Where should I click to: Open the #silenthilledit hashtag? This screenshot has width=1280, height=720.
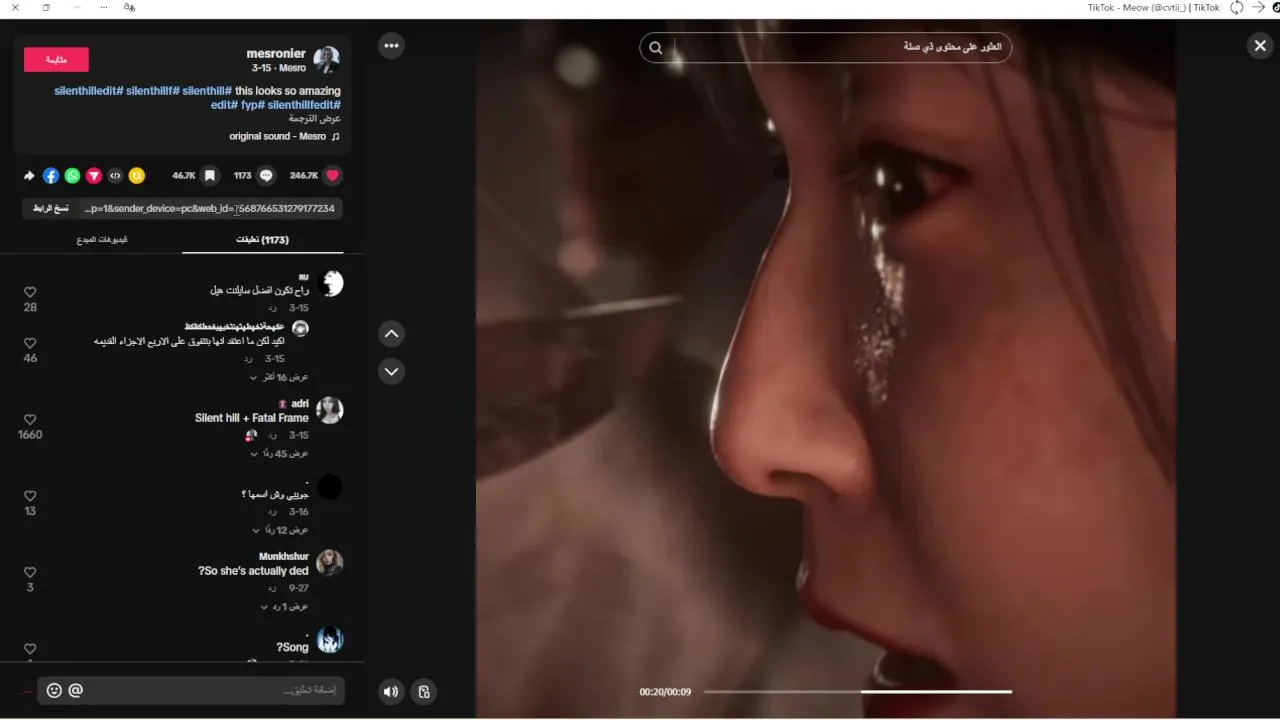click(89, 91)
